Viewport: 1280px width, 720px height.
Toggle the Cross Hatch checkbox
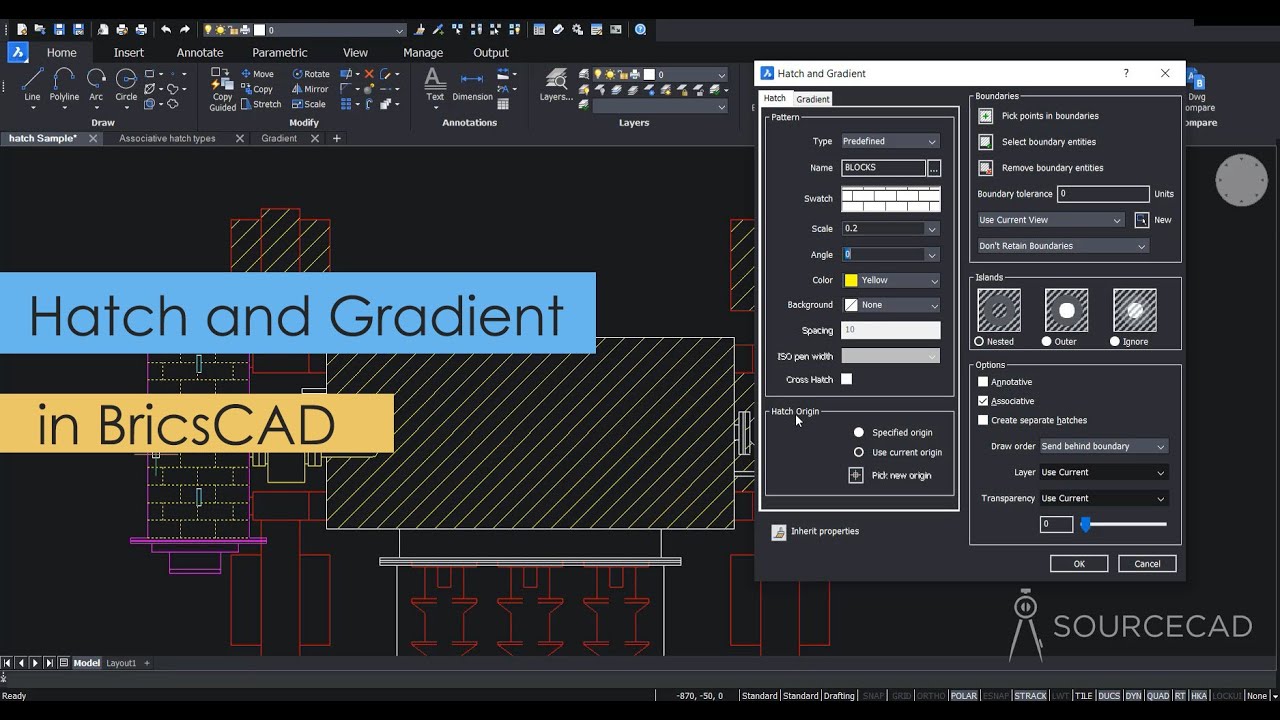click(x=847, y=379)
